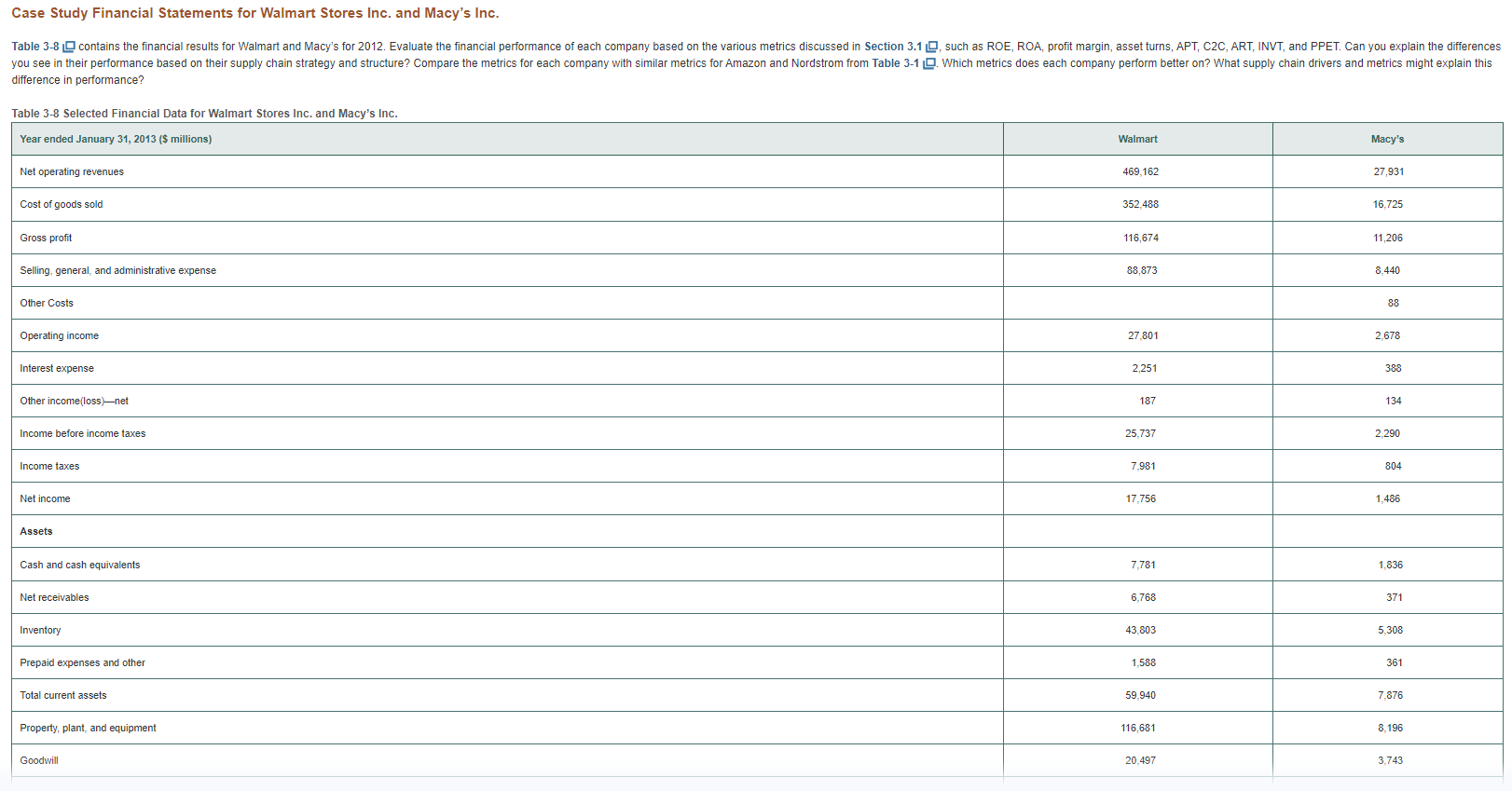
Task: Select Walmart other income value 187
Action: click(x=1148, y=401)
